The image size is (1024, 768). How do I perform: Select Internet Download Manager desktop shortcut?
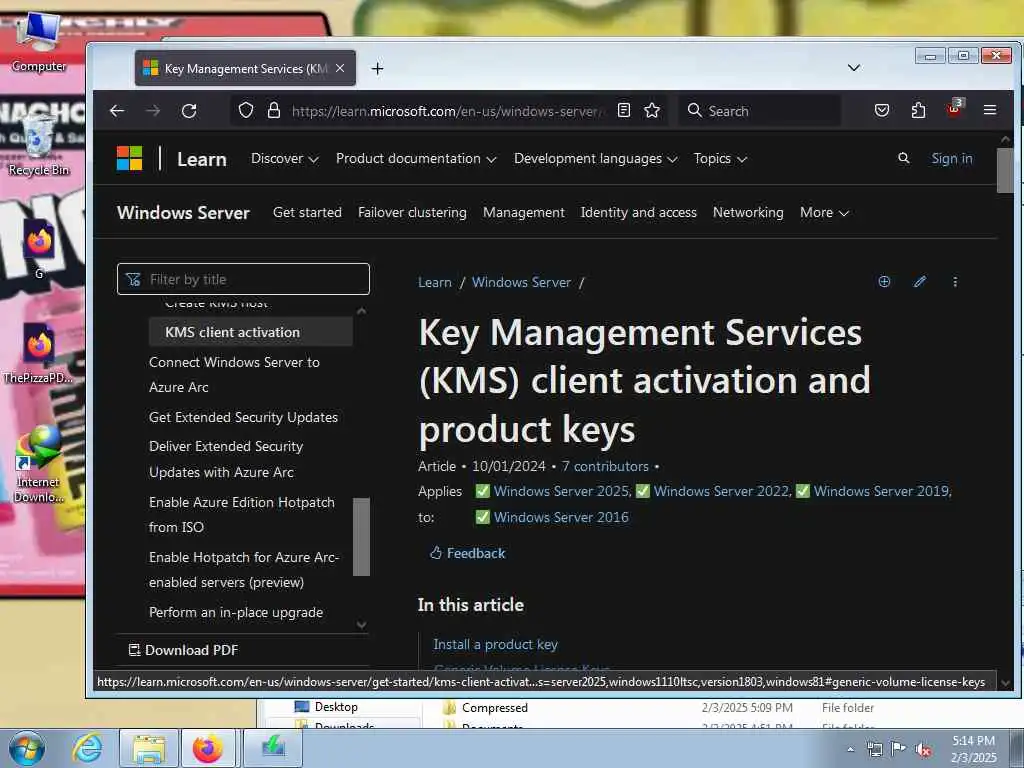[x=39, y=464]
